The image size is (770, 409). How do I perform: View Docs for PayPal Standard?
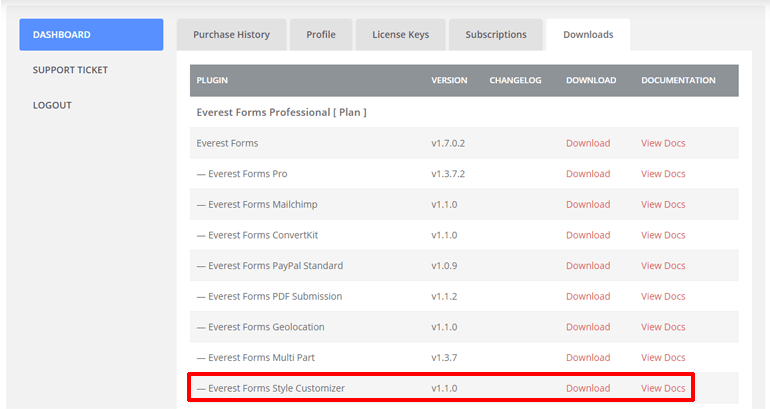point(663,266)
